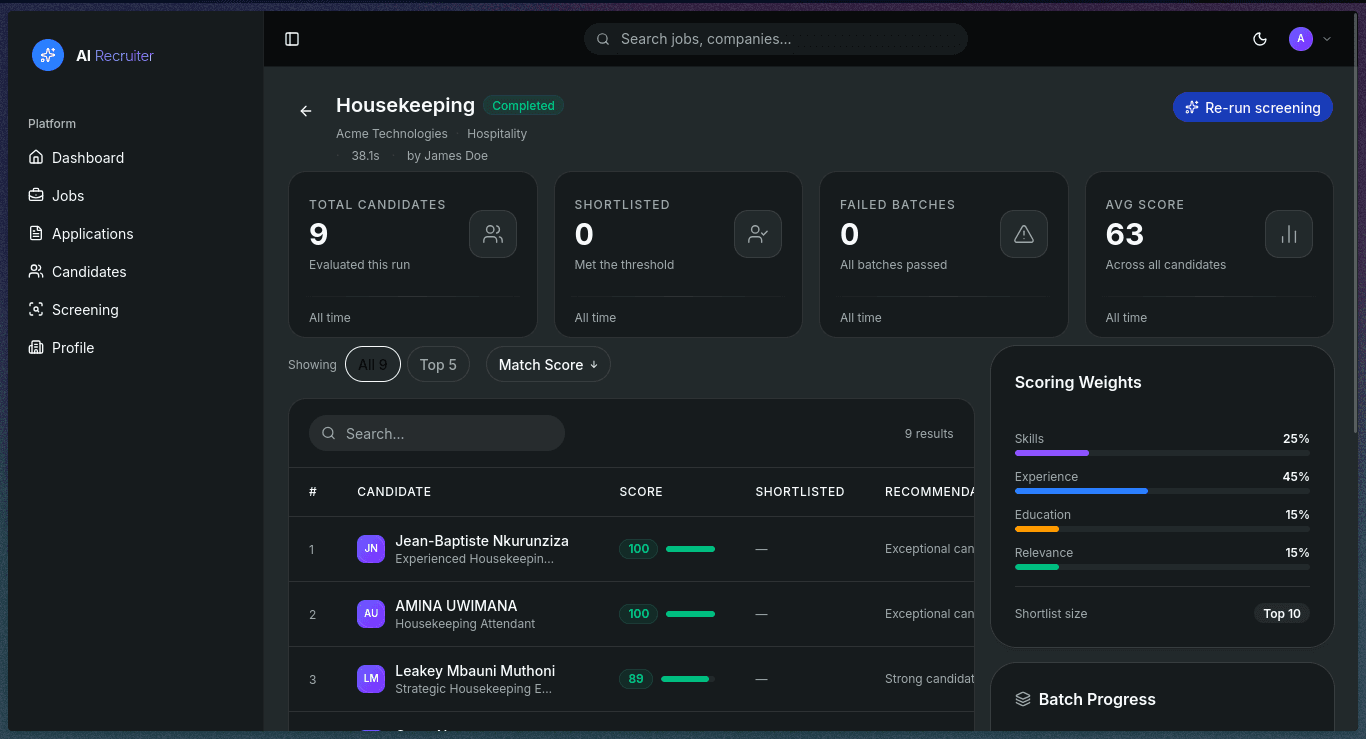This screenshot has width=1366, height=739.
Task: Sort by the SCORE column header
Action: [x=641, y=491]
